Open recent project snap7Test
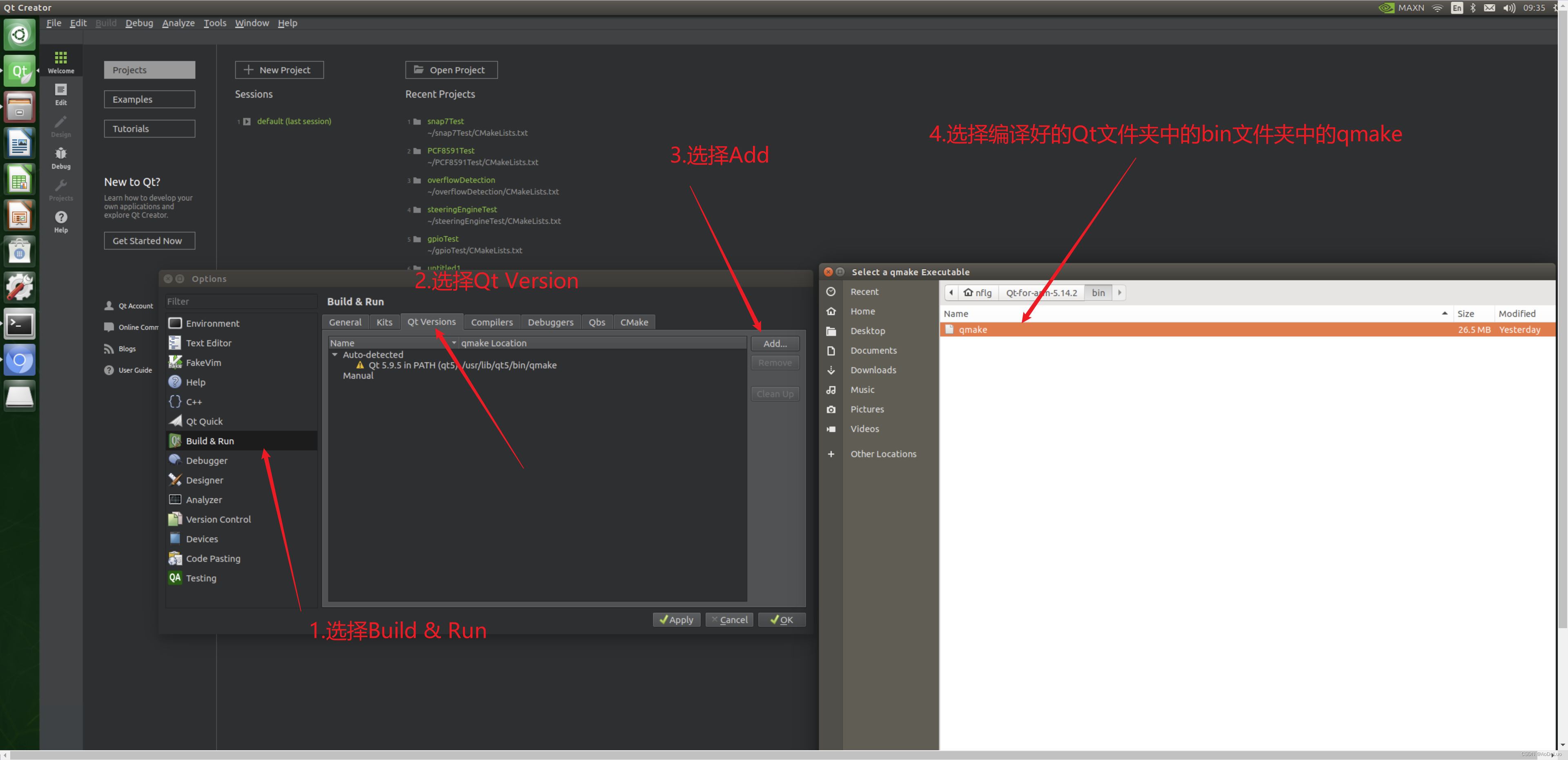 click(445, 121)
